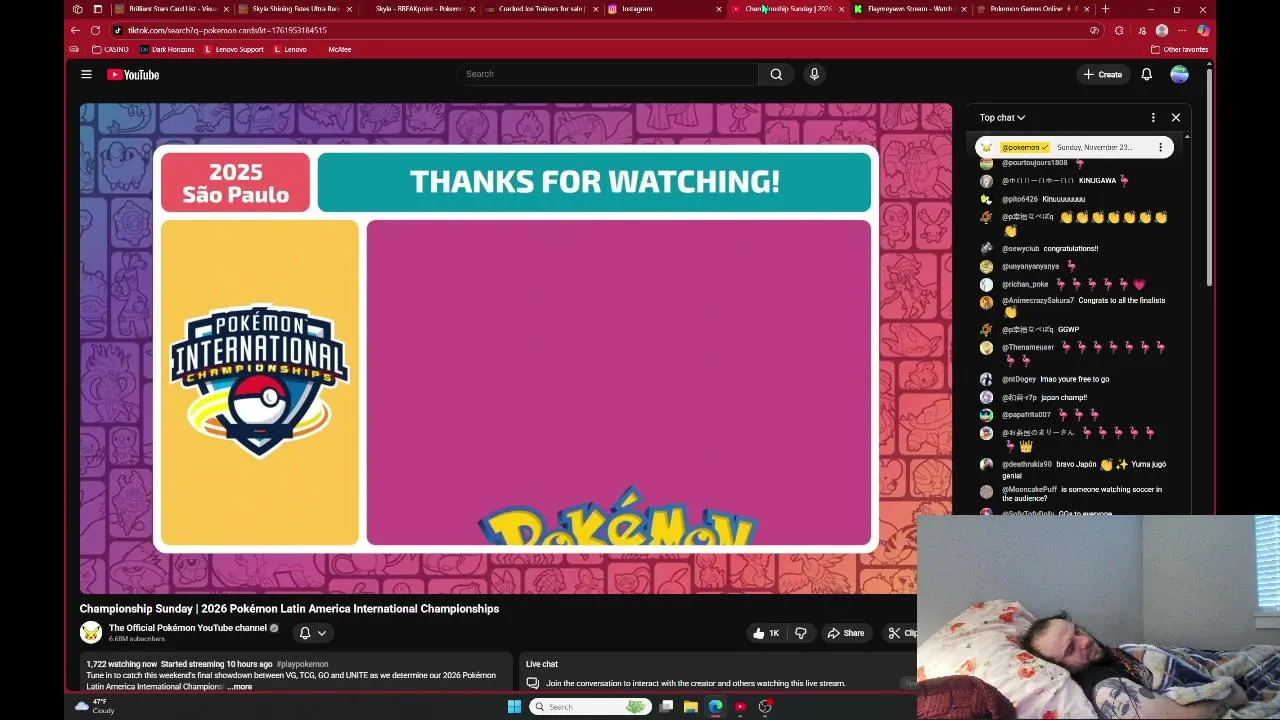
Task: Click the page vertical scrollbar
Action: click(1209, 175)
